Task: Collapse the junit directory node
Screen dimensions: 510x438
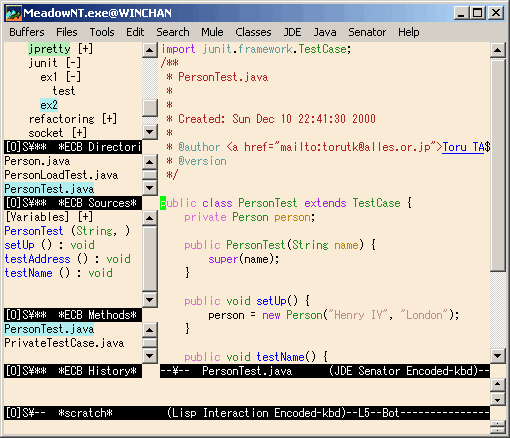Action: 73,63
